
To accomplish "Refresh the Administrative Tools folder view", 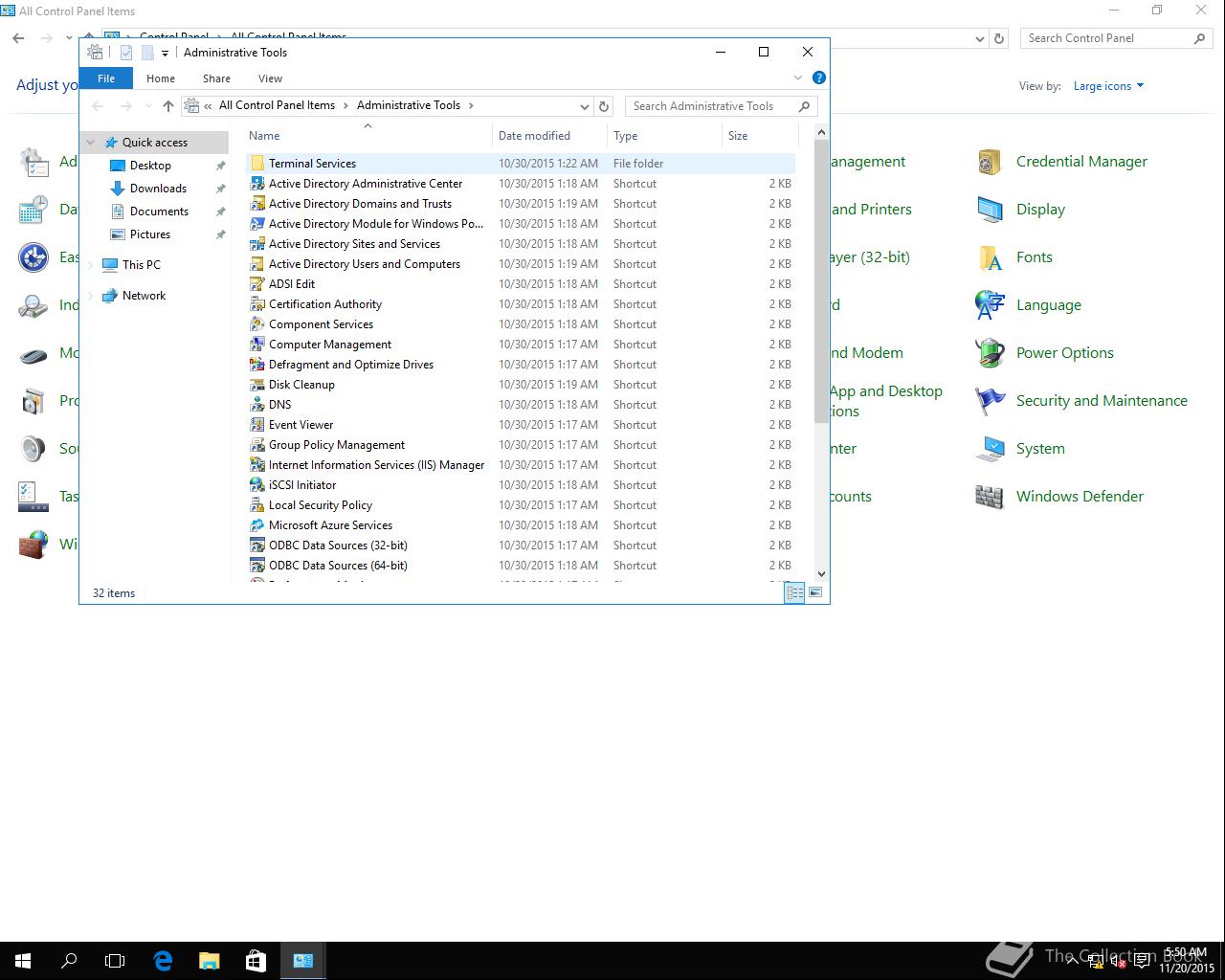I will (604, 106).
